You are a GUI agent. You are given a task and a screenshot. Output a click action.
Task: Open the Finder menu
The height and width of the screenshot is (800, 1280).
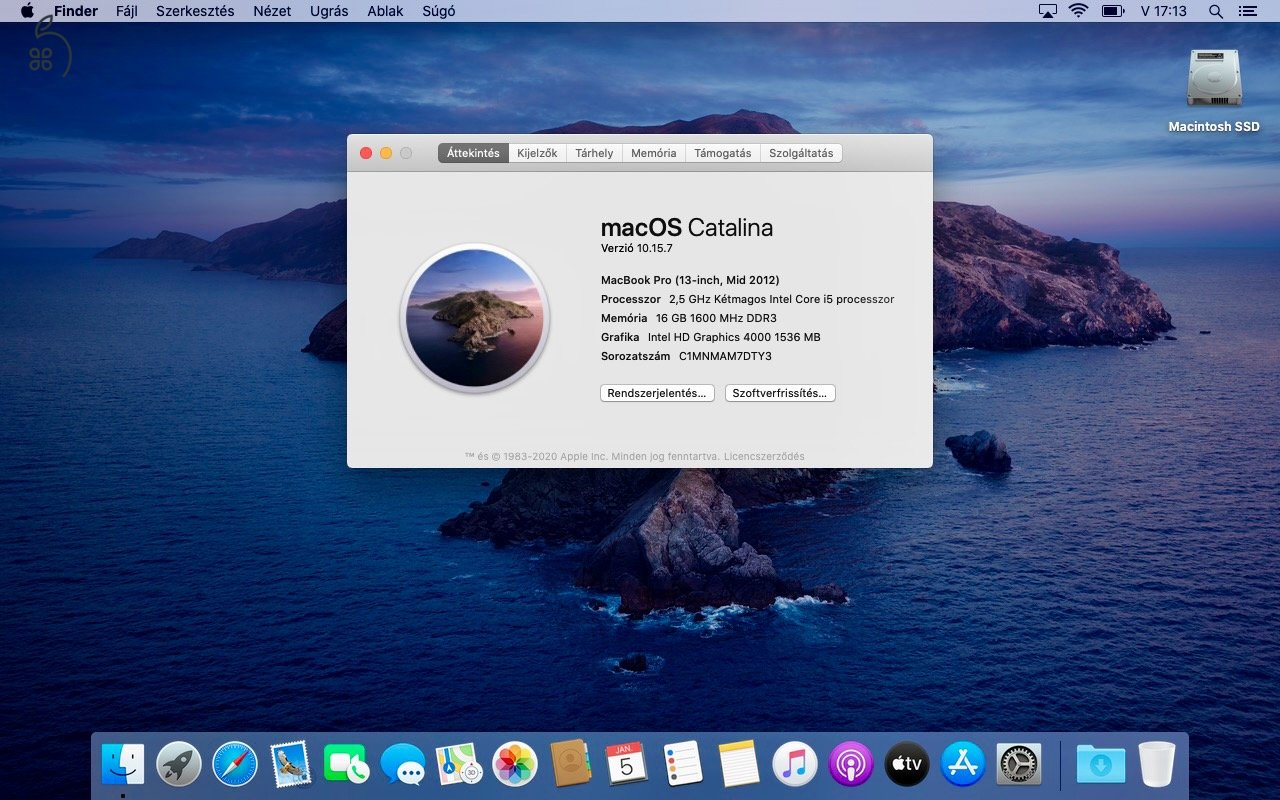point(76,11)
